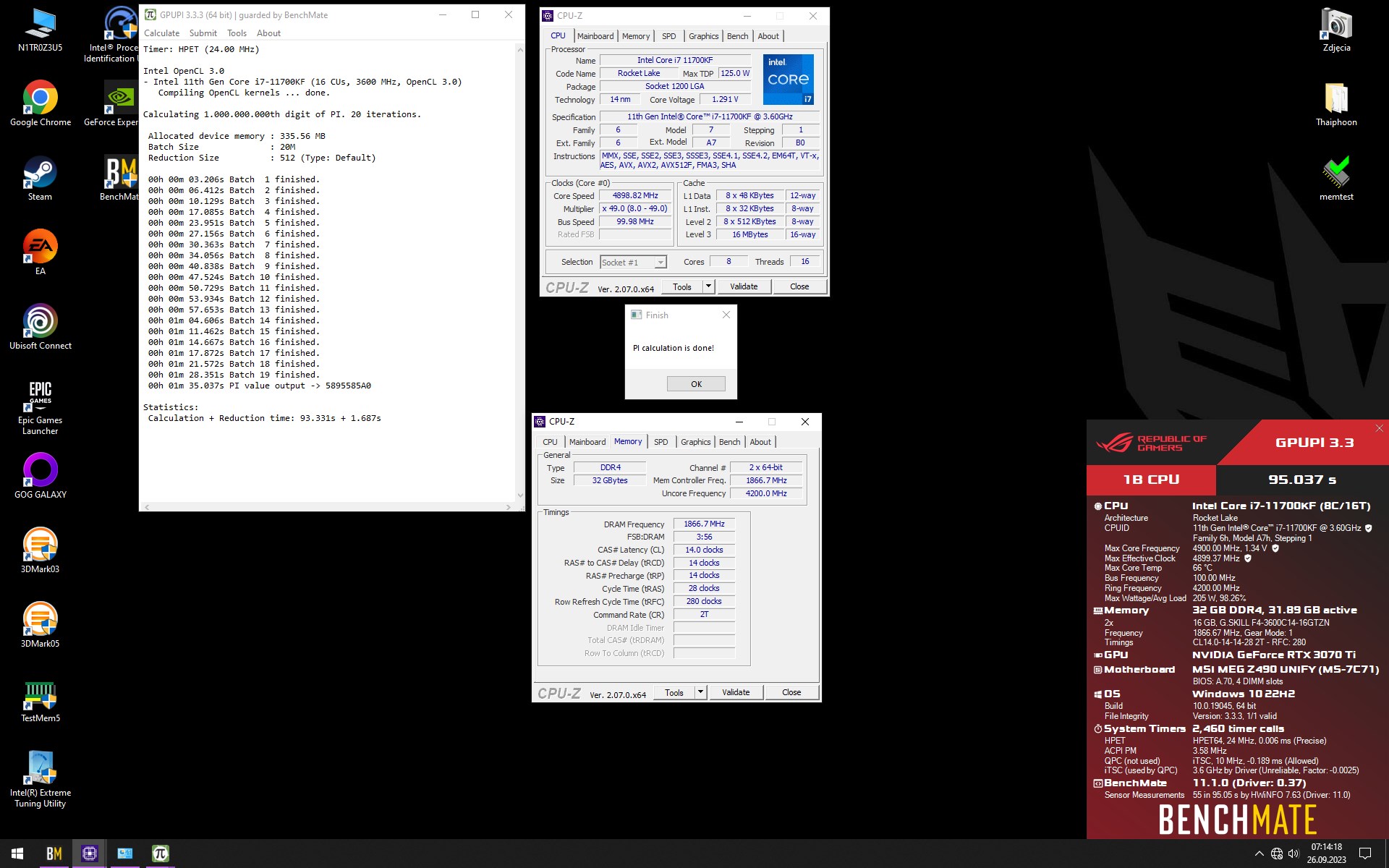Open the EA app shortcut
The image size is (1389, 868).
[x=40, y=252]
